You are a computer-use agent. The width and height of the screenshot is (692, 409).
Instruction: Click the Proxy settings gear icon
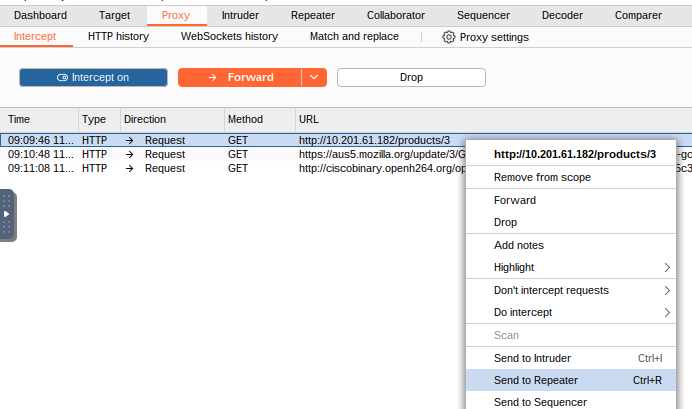(448, 37)
